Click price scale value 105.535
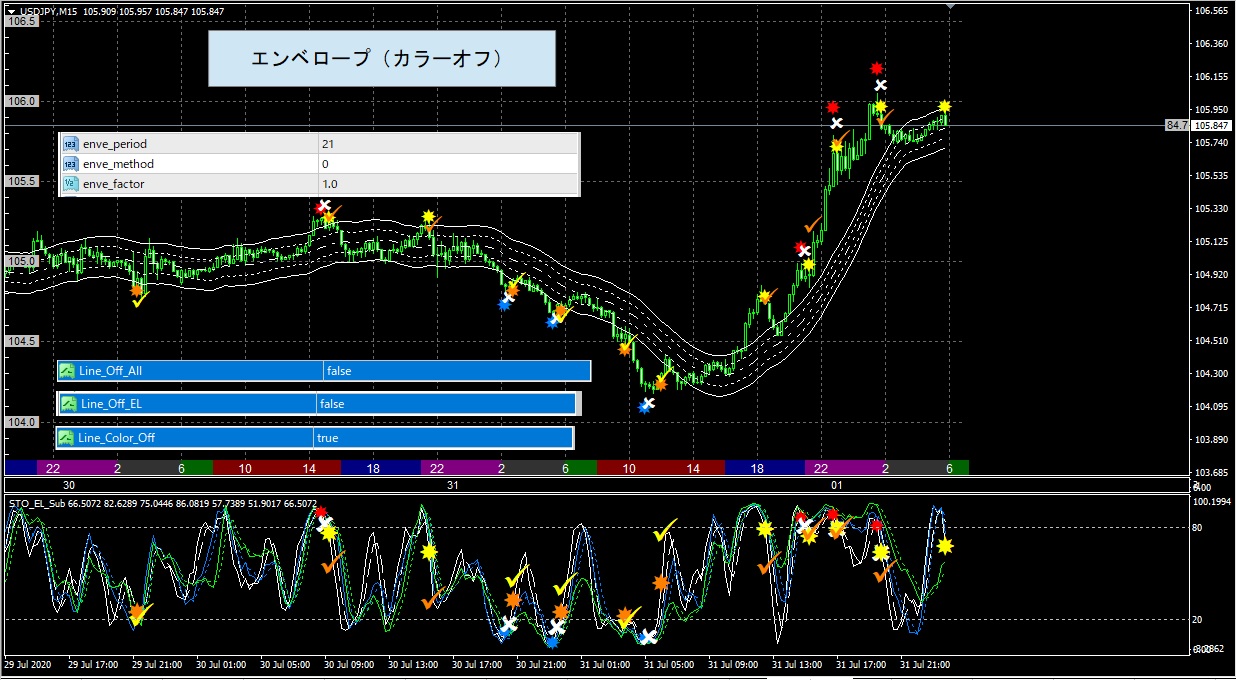This screenshot has height=680, width=1236. tap(1211, 176)
